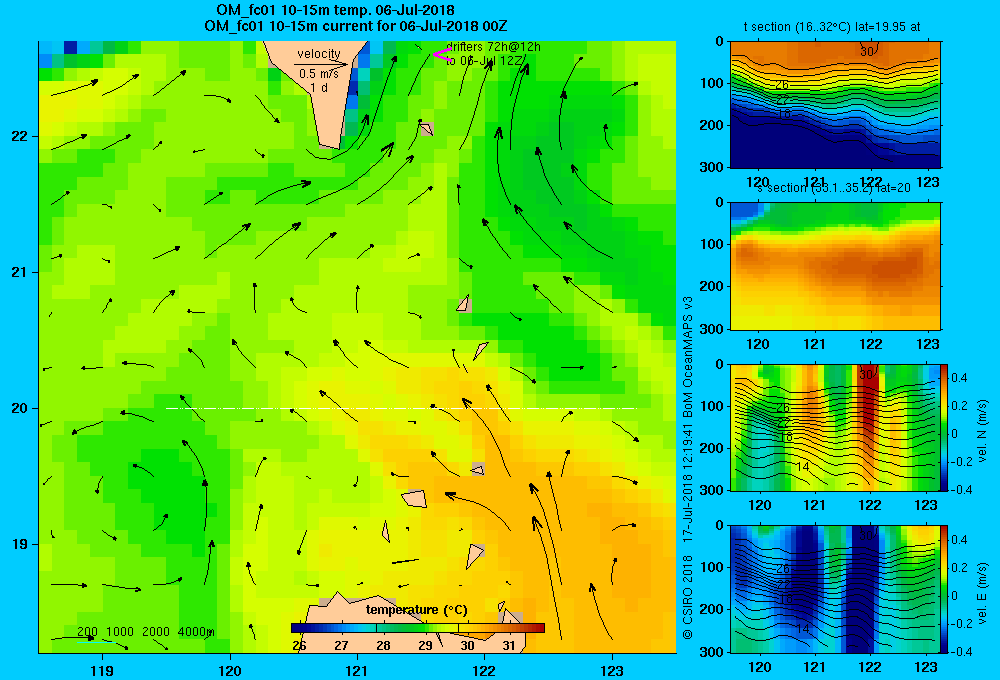Click the 'to 06-Jul 12Z' label
1000x680 pixels.
484,61
